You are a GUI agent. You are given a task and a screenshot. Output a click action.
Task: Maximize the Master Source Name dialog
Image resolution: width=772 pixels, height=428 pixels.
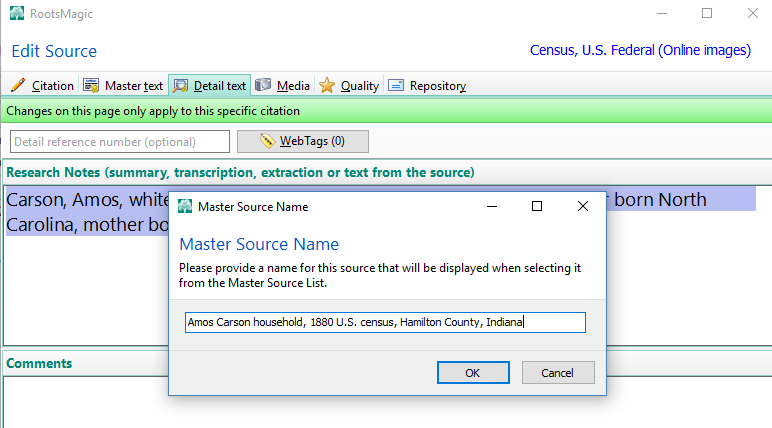pyautogui.click(x=537, y=206)
